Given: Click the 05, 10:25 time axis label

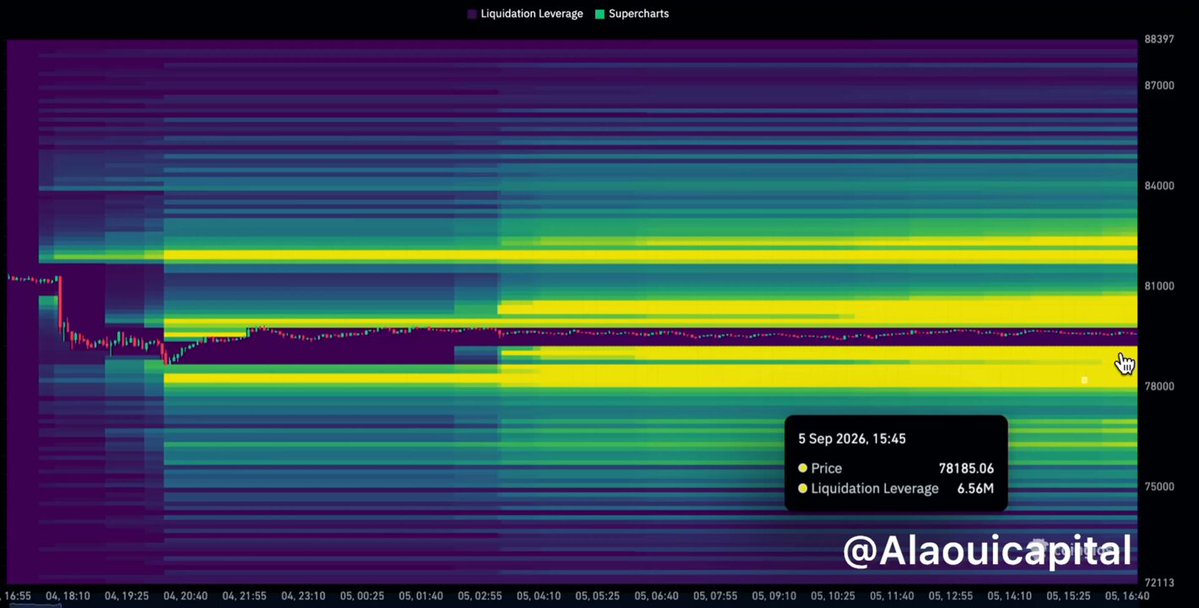Looking at the screenshot, I should click(x=833, y=596).
